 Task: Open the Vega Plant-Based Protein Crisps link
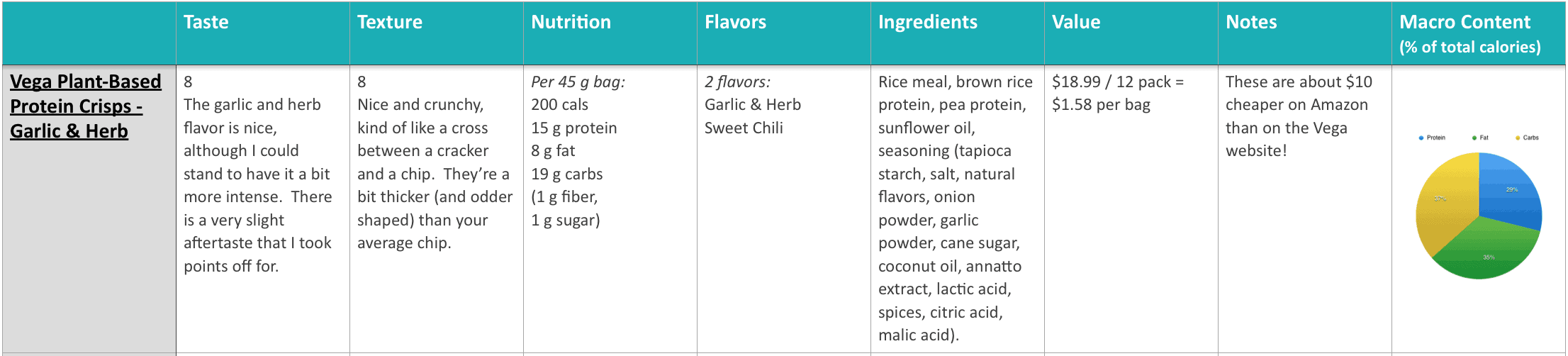(x=86, y=106)
